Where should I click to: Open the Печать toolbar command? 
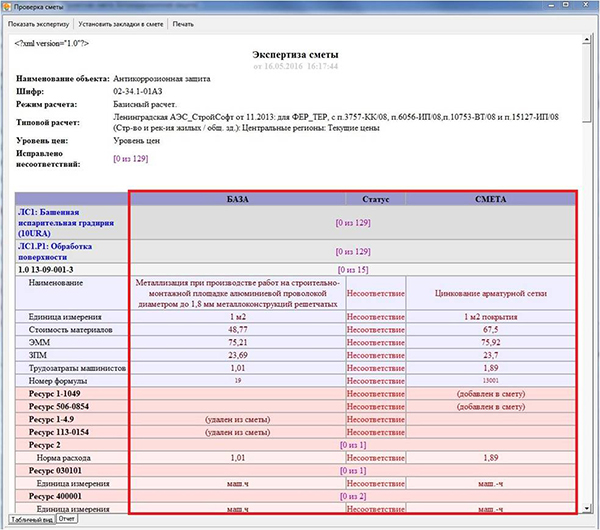pyautogui.click(x=183, y=24)
